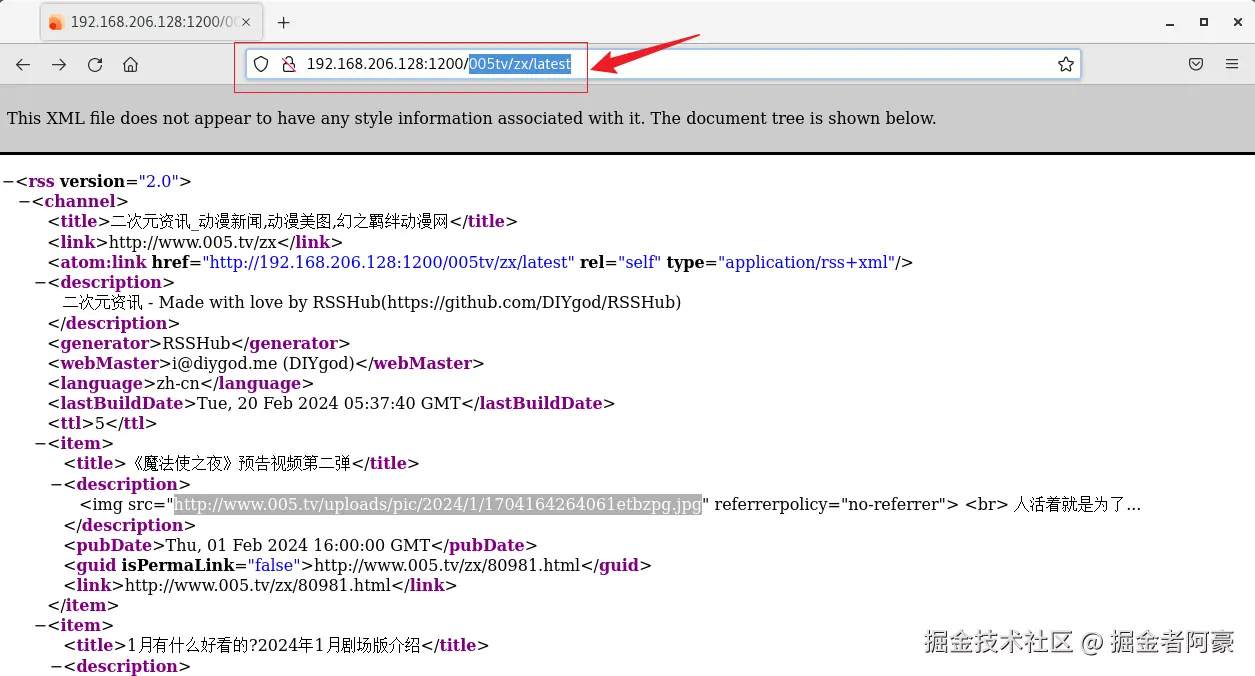Click webMaster value i@diygod.me (DIYgod)

click(265, 363)
